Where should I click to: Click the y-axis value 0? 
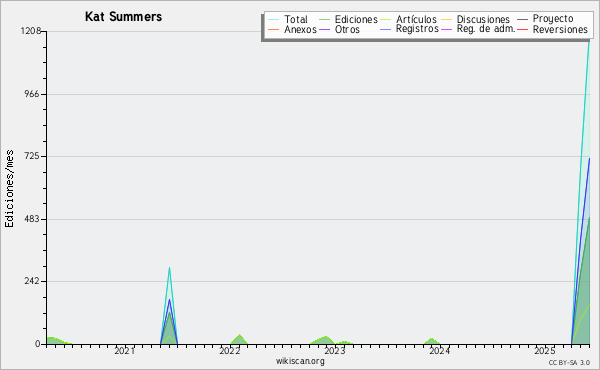pyautogui.click(x=38, y=344)
